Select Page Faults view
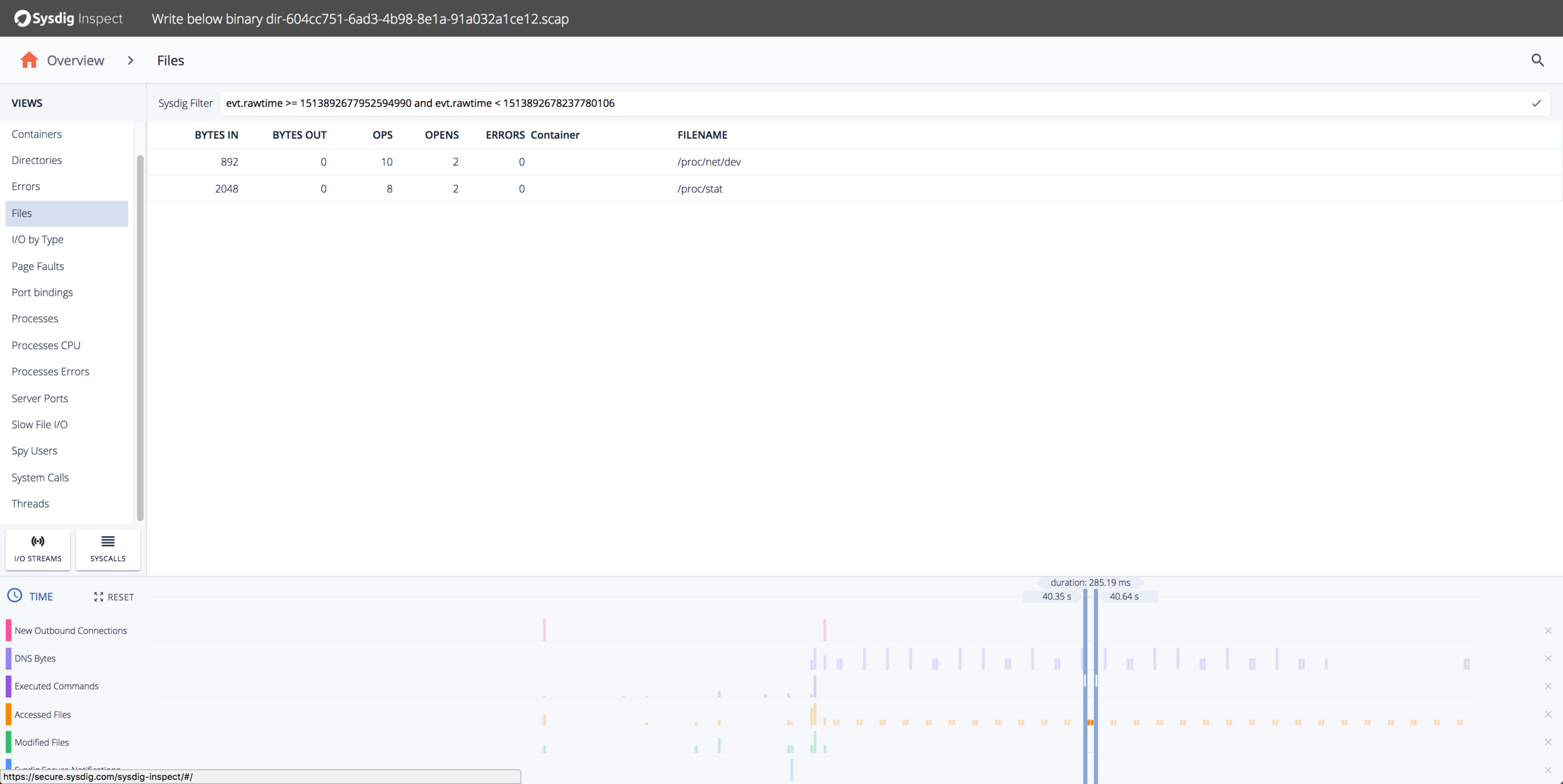 point(67,266)
